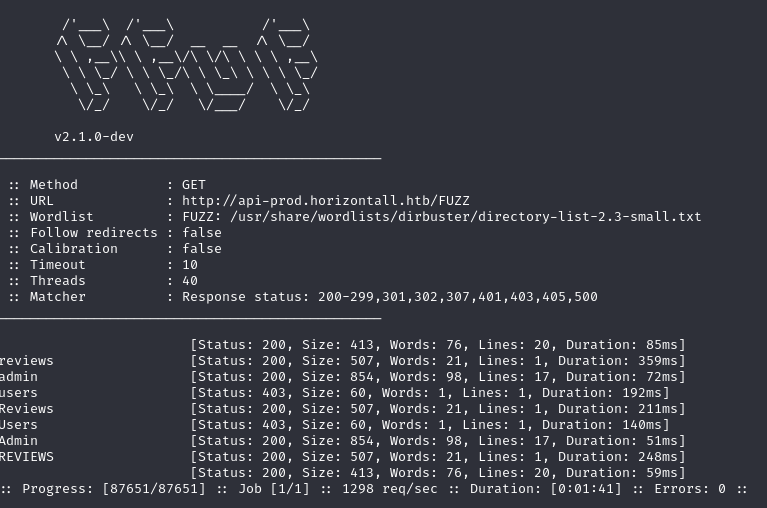Click the capitalized 'Users' result entry

(19, 425)
